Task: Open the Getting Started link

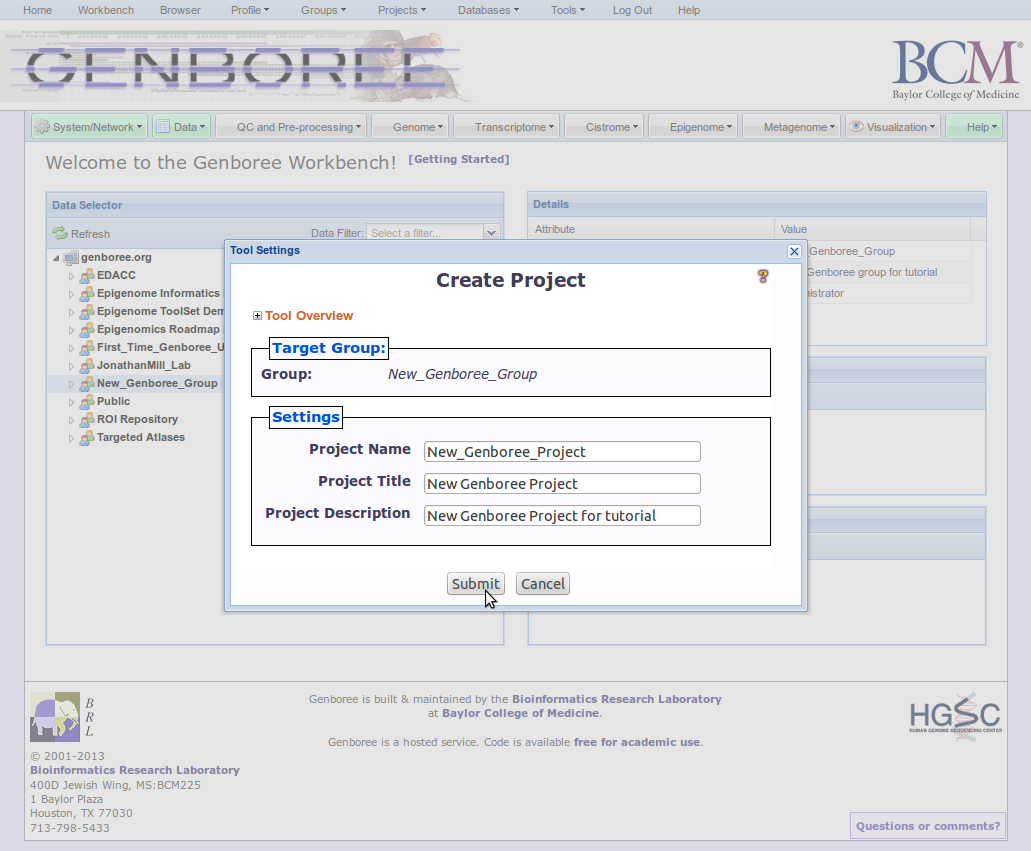Action: click(x=458, y=160)
